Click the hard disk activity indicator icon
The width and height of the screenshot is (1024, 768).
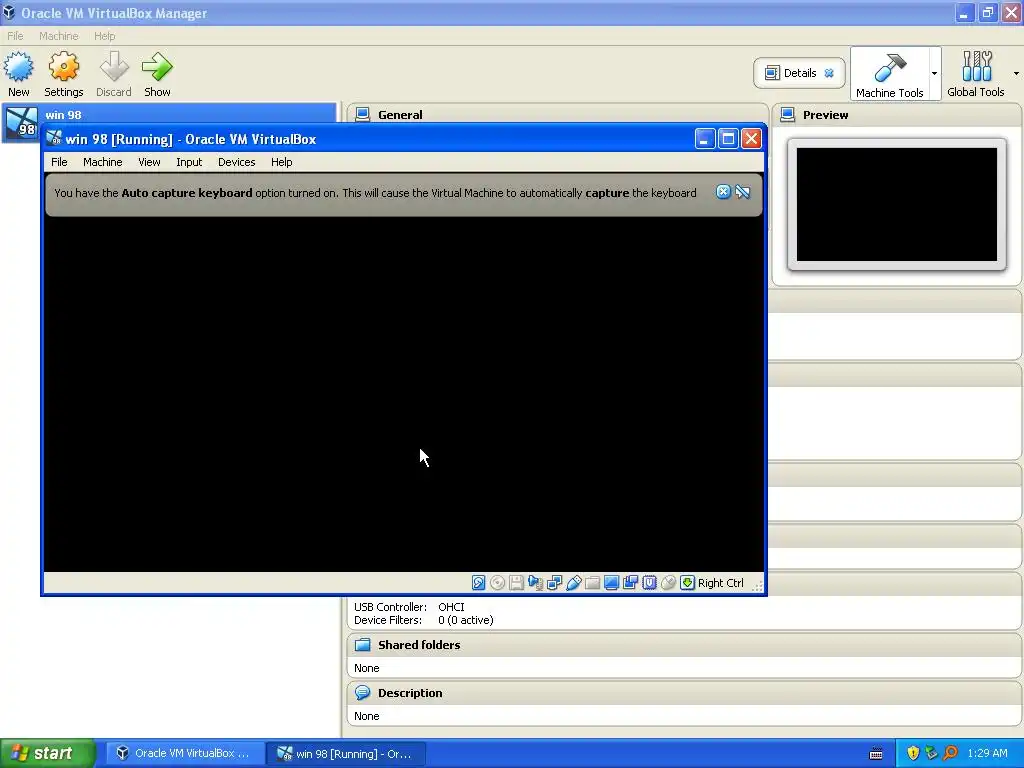479,583
